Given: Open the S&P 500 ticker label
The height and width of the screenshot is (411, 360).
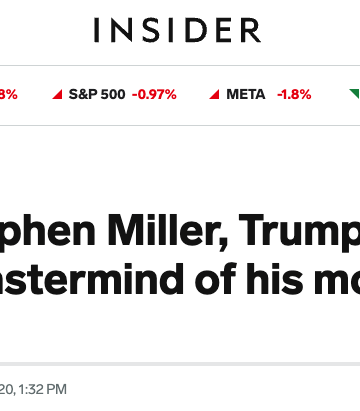Looking at the screenshot, I should (97, 94).
